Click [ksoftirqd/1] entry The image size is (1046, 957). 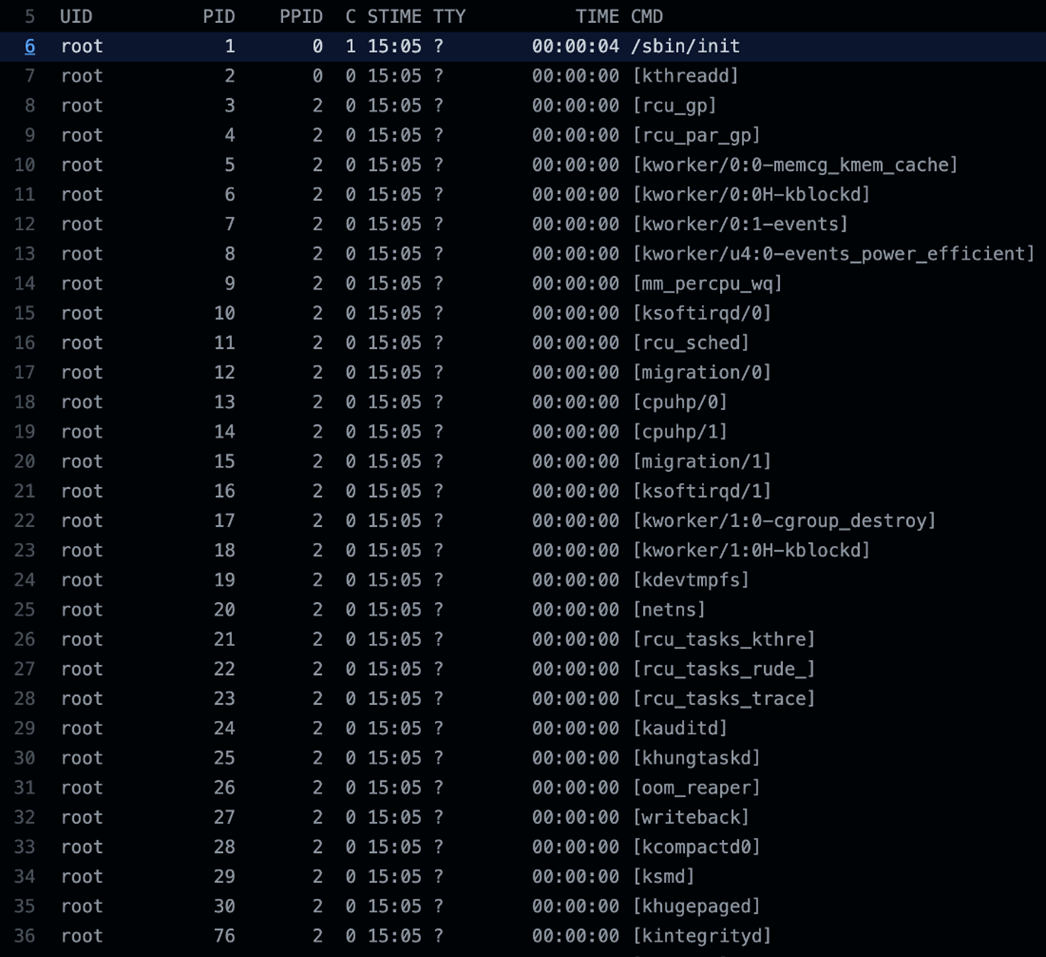pos(702,491)
